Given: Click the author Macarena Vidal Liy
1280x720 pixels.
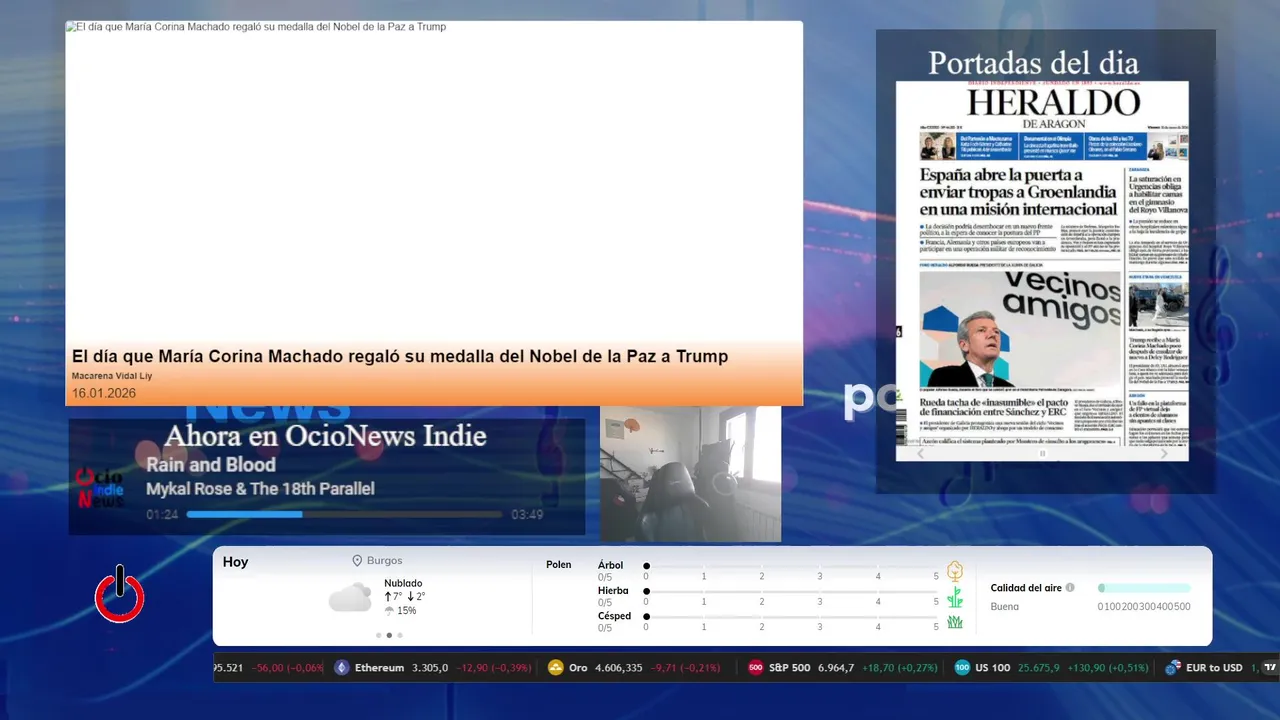Looking at the screenshot, I should click(112, 376).
